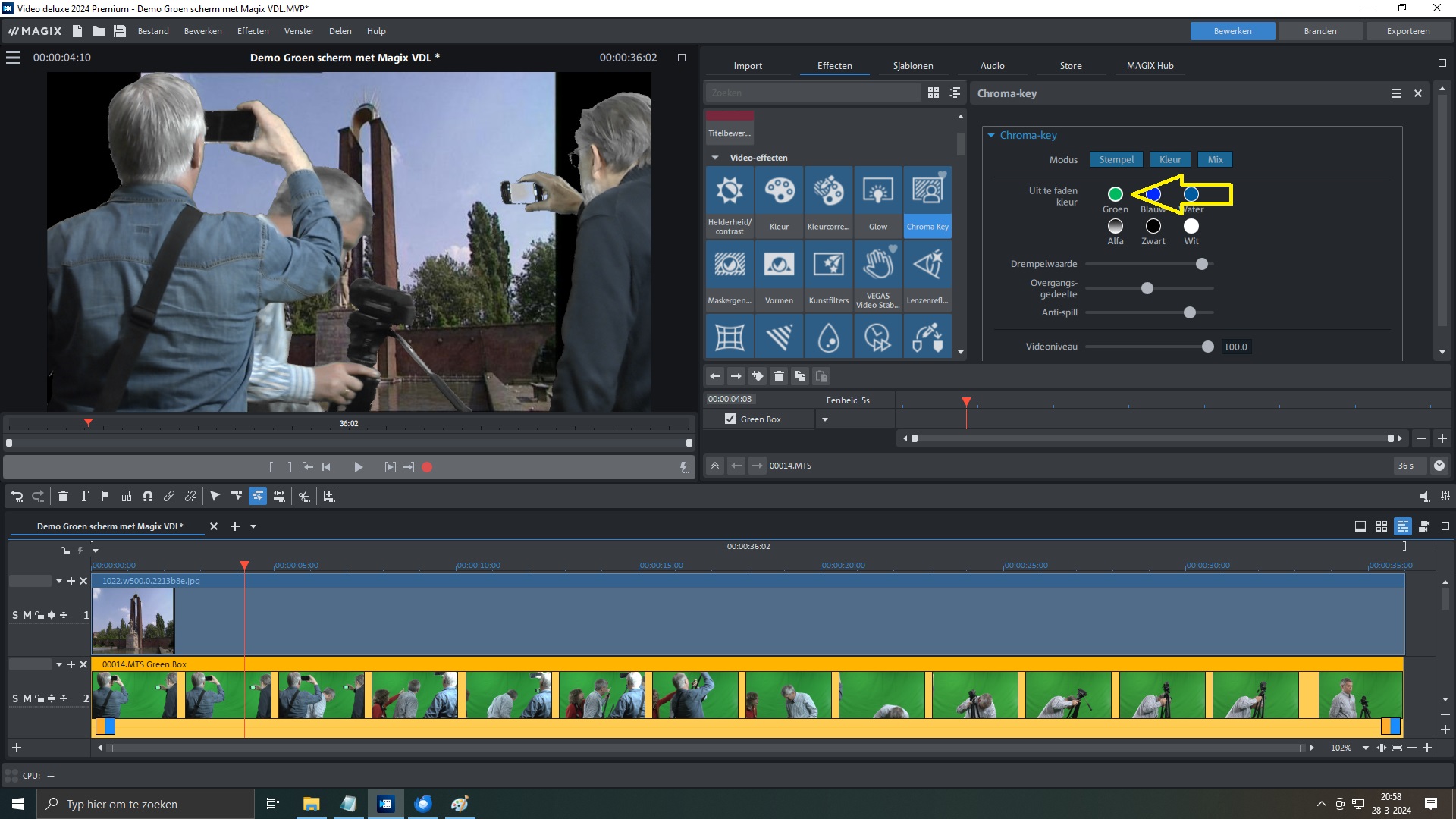Select the Kleur effect tile
Viewport: 1456px width, 819px height.
[x=779, y=202]
